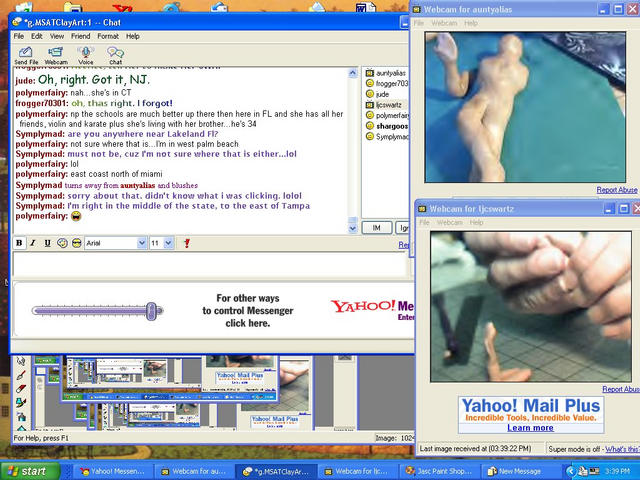Open the View menu in chat window
640x480 pixels.
[57, 36]
